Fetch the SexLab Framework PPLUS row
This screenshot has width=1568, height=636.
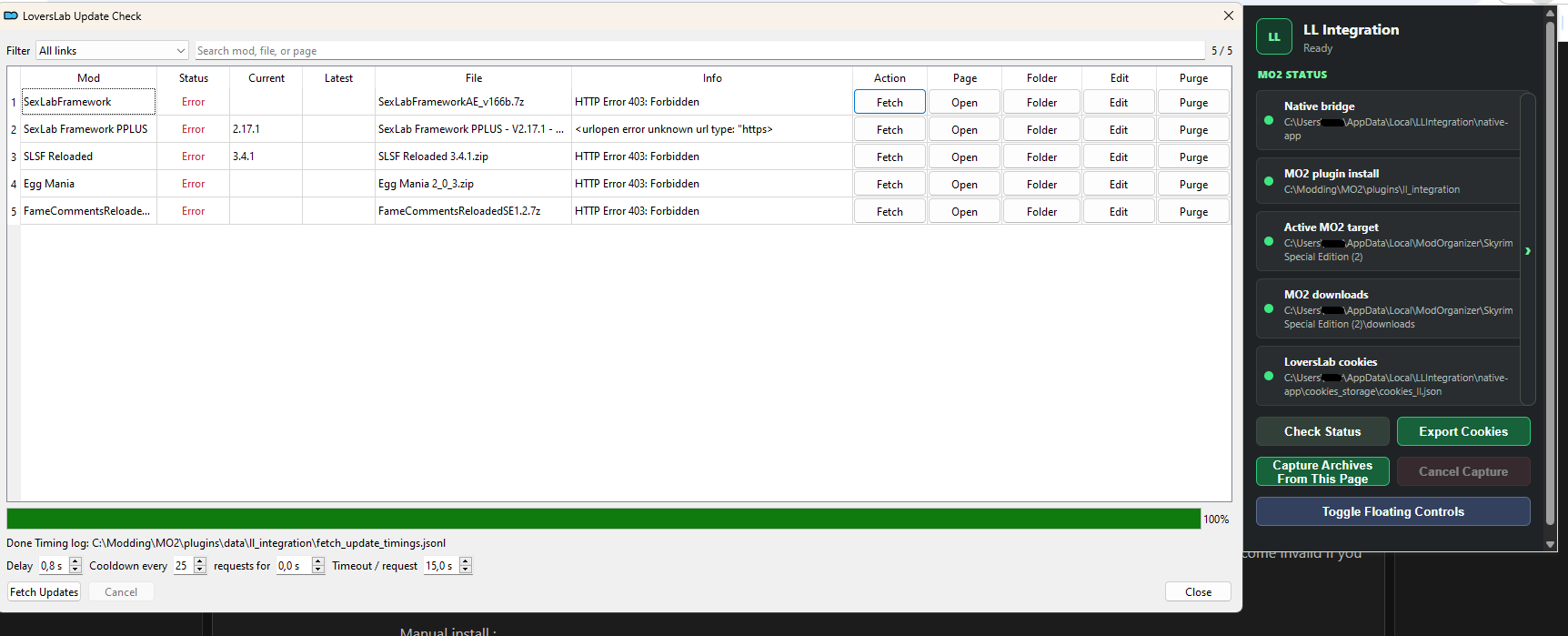(890, 129)
